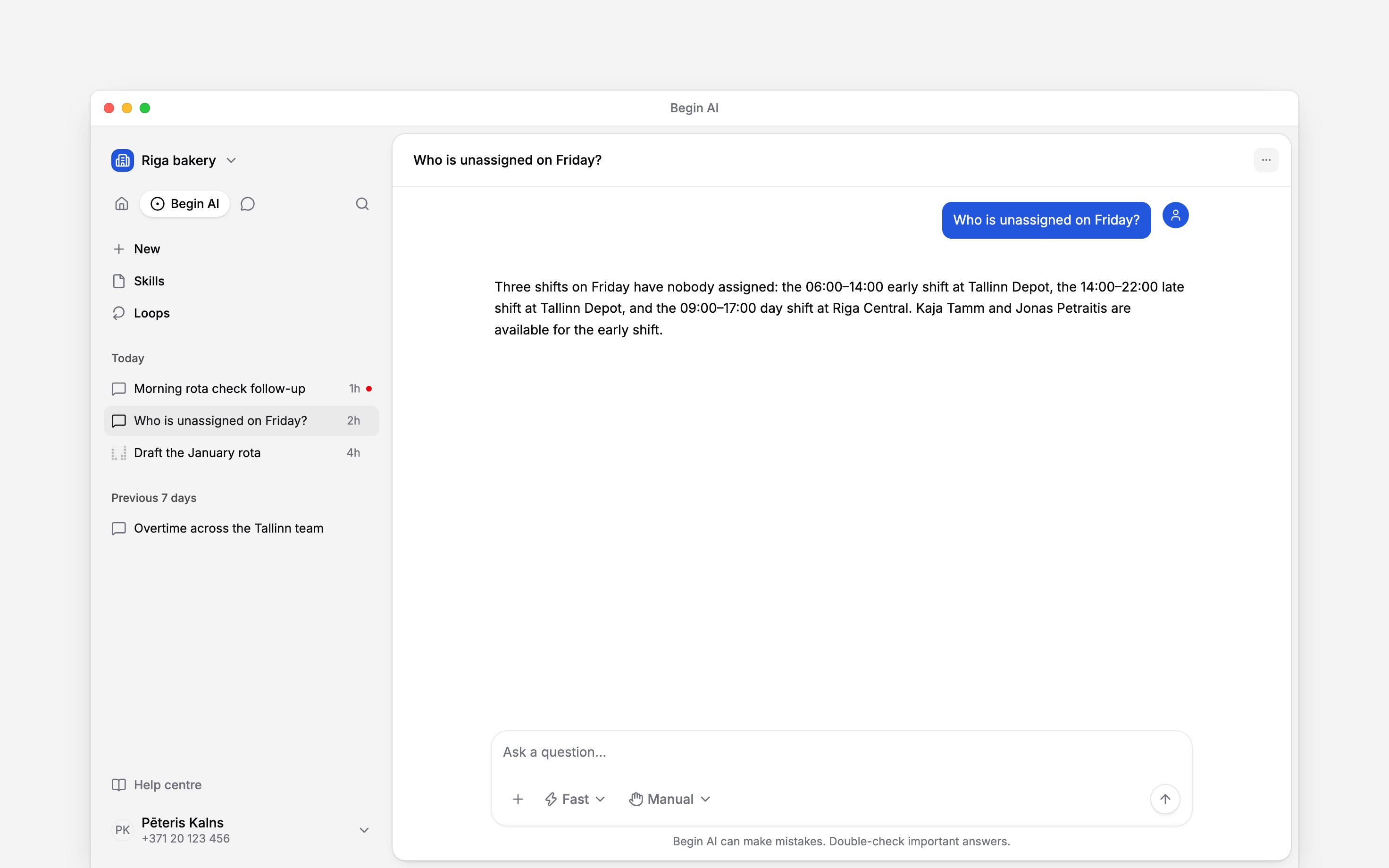Select the Begin AI tab
The width and height of the screenshot is (1389, 868).
pyautogui.click(x=184, y=204)
